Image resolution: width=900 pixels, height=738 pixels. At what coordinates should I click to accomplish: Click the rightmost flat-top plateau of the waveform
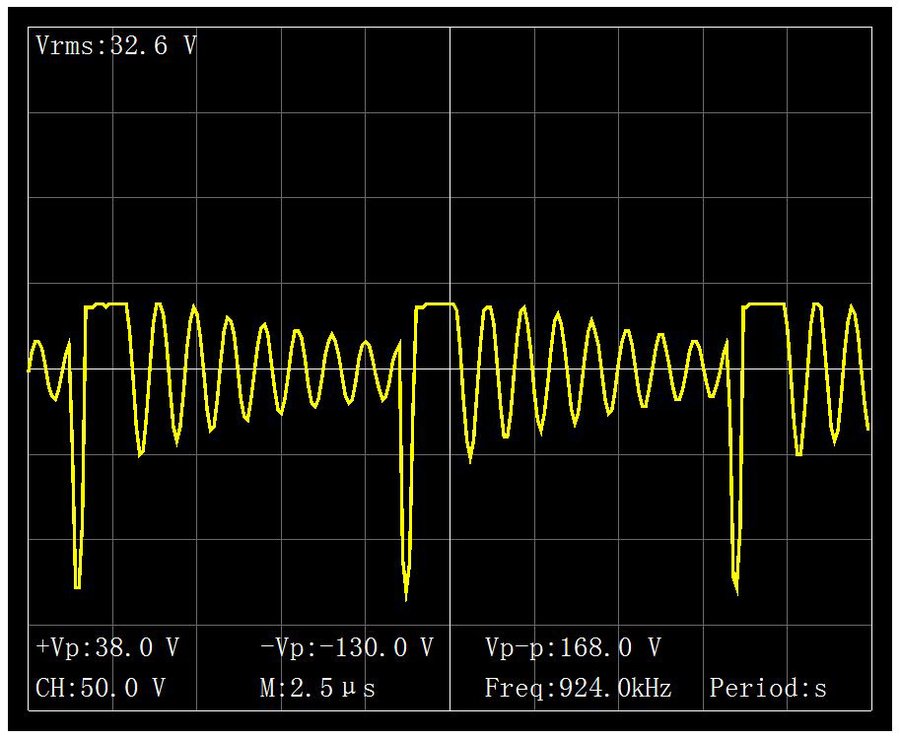pos(765,304)
